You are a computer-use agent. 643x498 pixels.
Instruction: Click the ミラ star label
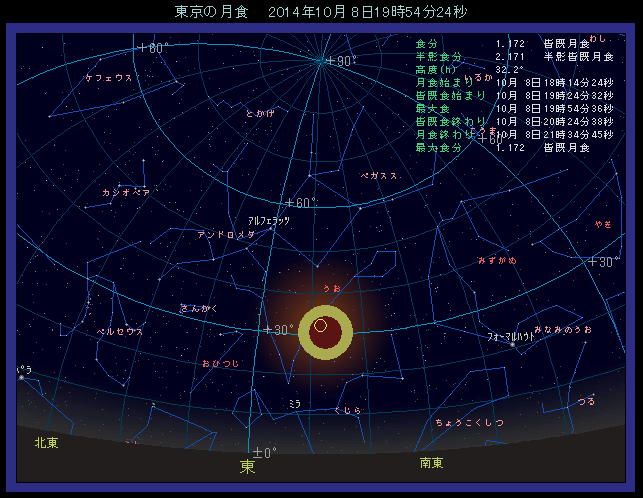click(x=294, y=402)
